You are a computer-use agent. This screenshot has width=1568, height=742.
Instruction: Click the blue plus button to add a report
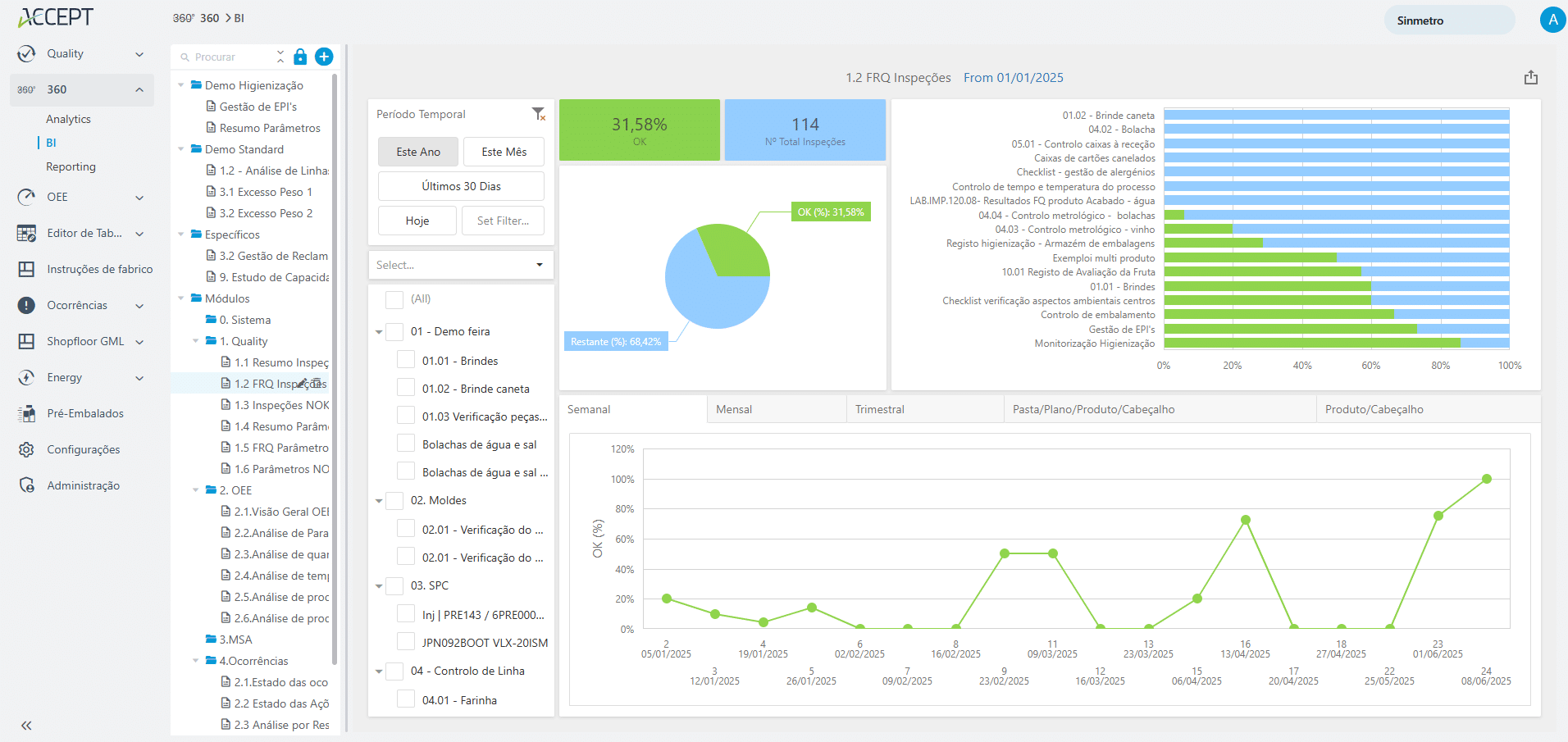(324, 57)
